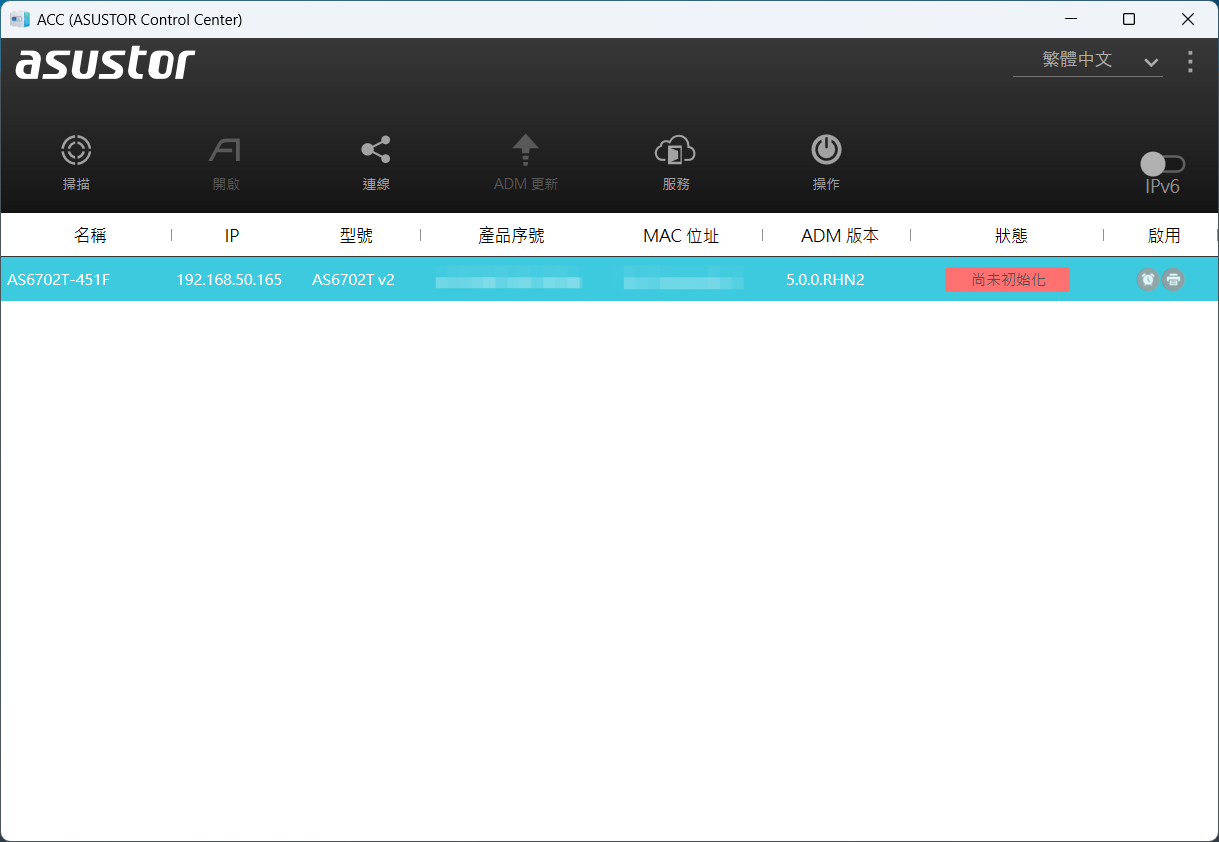The image size is (1219, 842).
Task: Sort by IP column header
Action: [231, 236]
